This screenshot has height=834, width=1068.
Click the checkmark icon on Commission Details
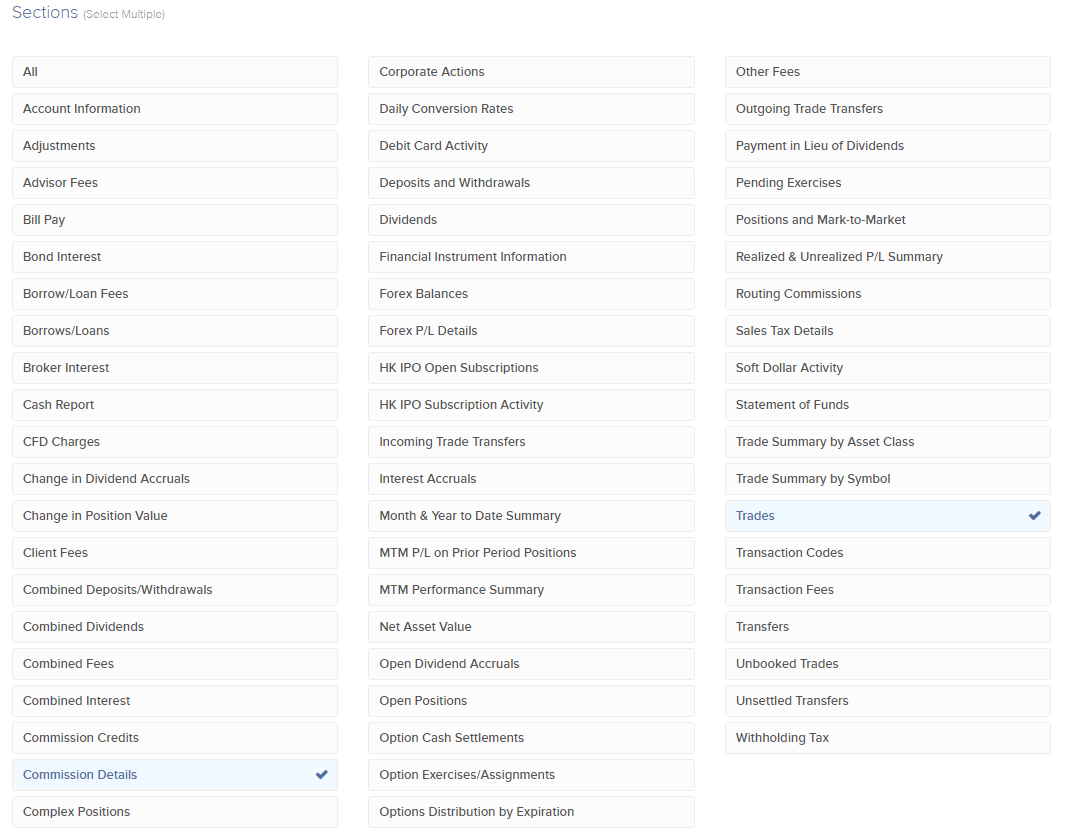(321, 775)
